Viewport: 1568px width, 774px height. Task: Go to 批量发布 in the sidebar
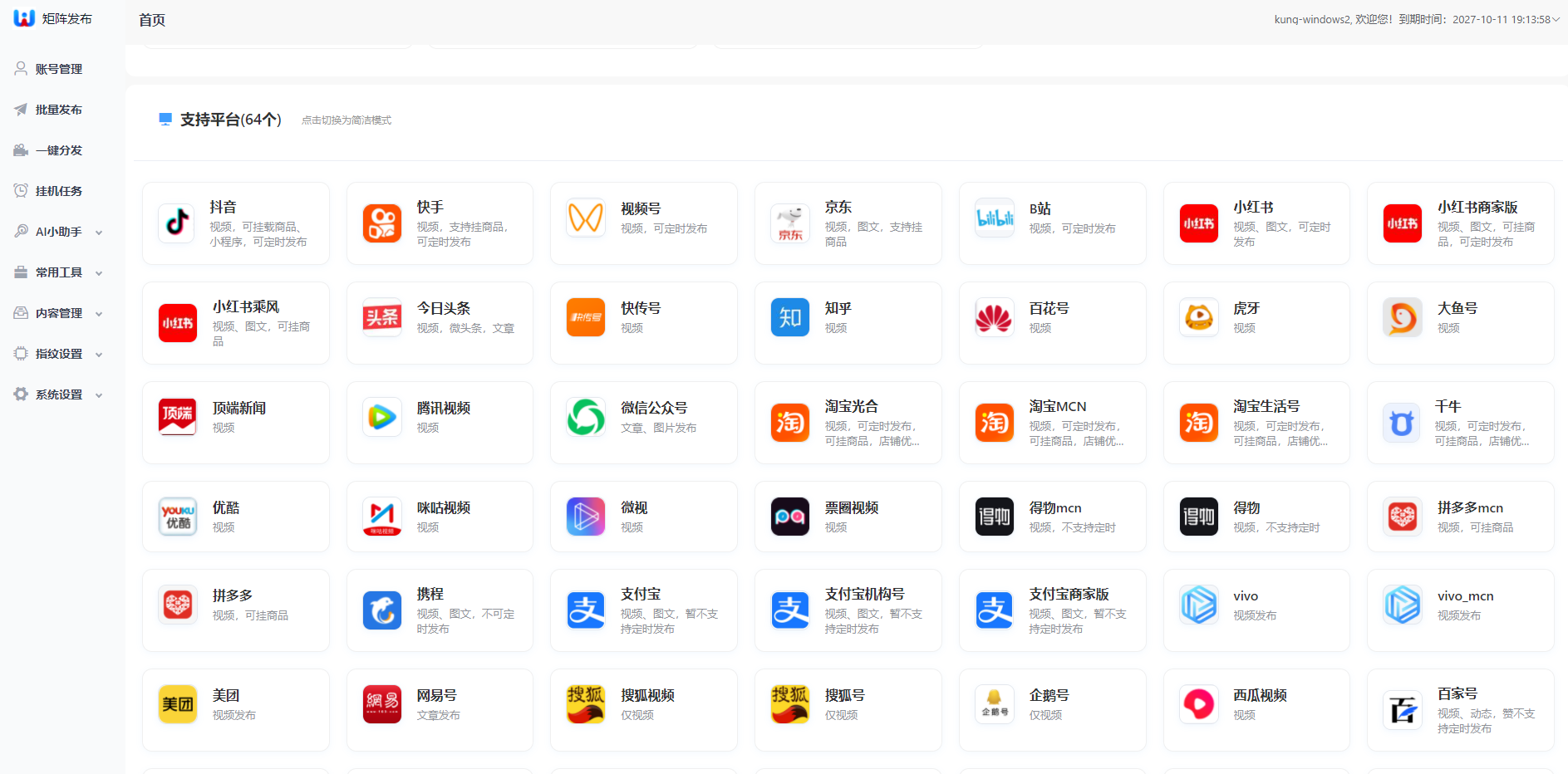coord(58,110)
